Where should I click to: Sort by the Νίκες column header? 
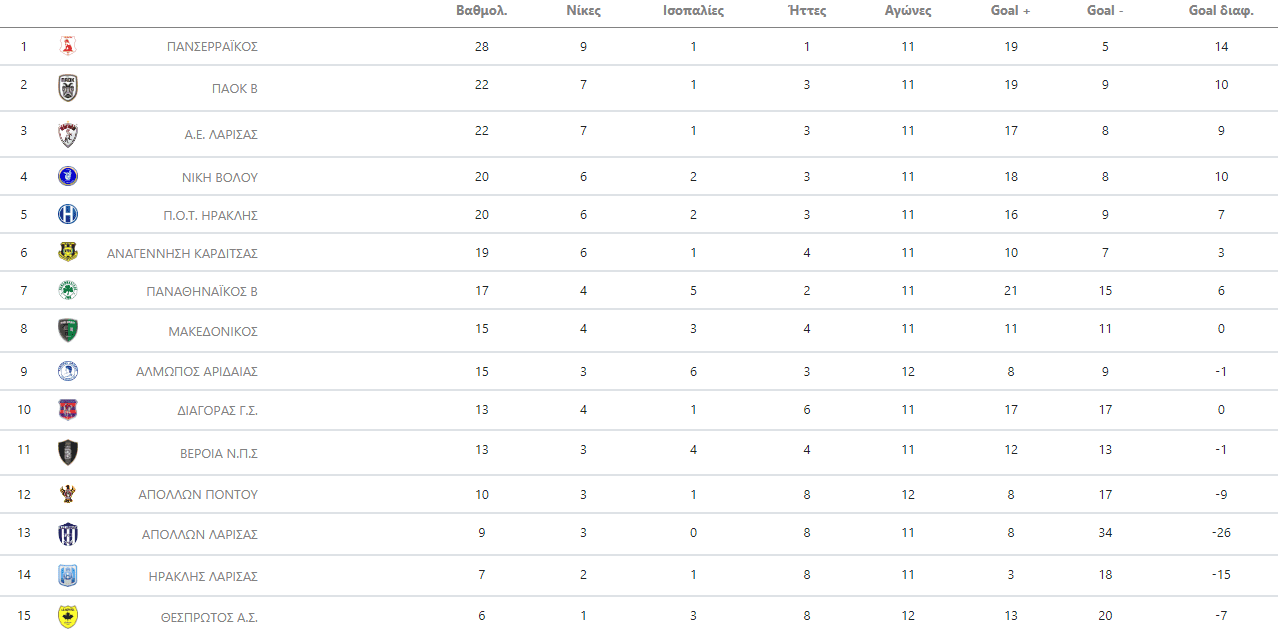click(x=583, y=11)
